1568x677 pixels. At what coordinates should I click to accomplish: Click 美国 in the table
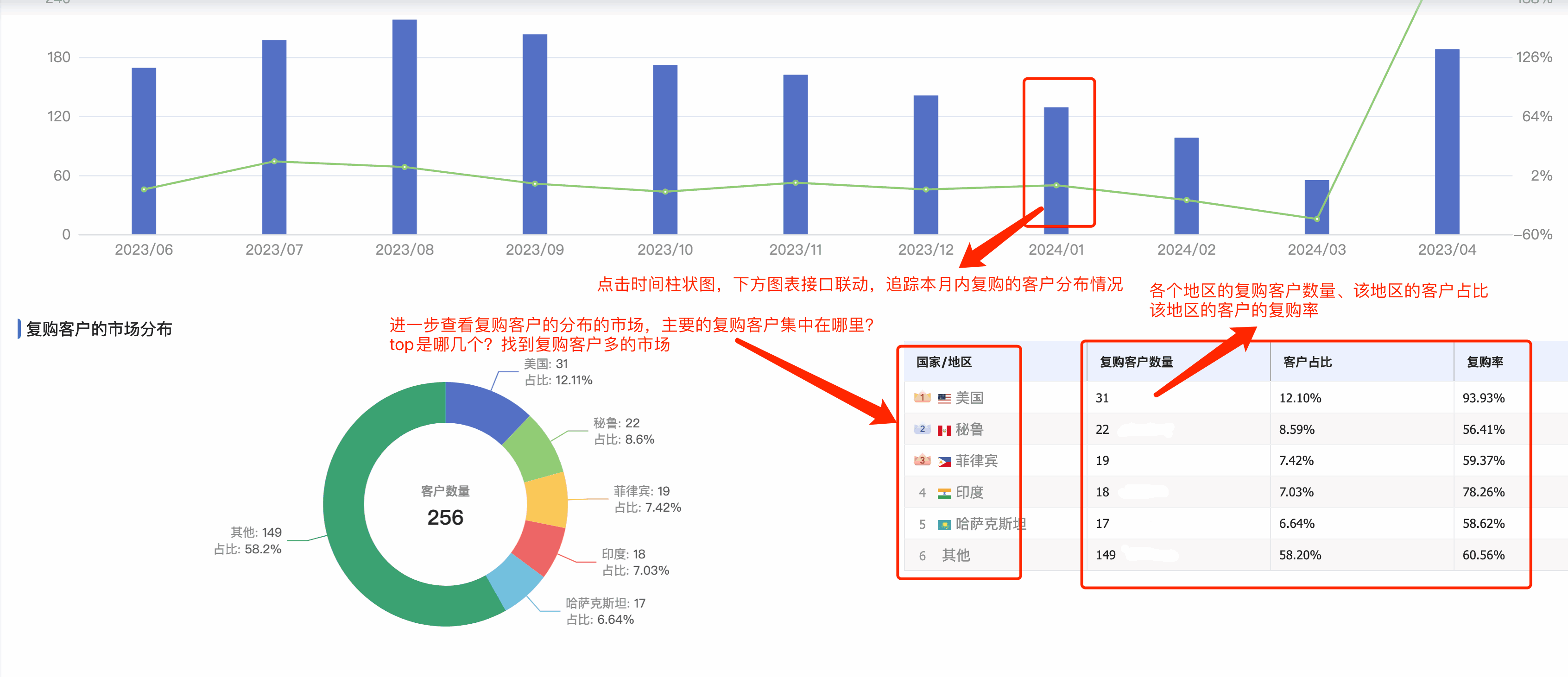(969, 398)
